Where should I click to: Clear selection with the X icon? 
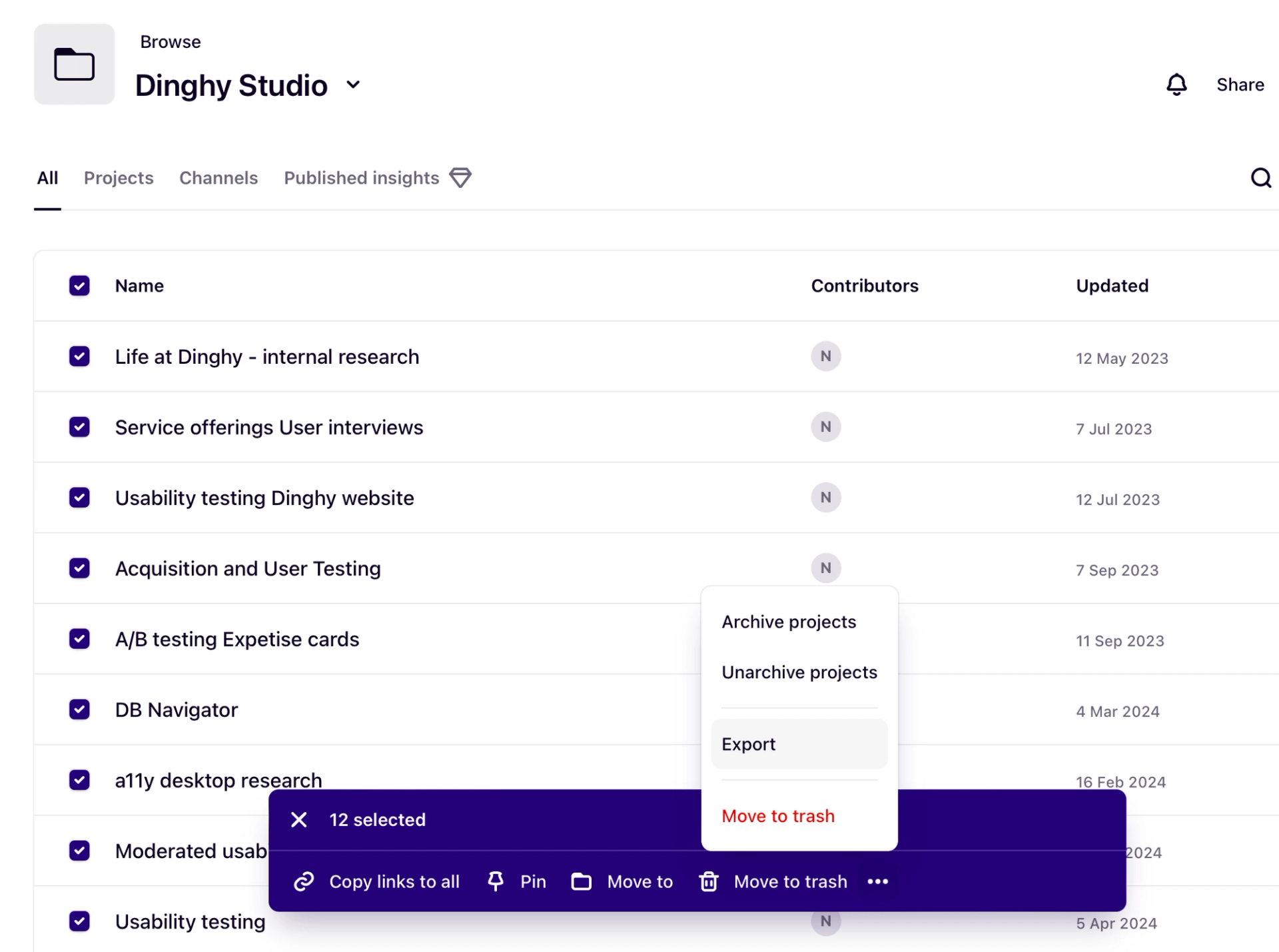pos(299,819)
